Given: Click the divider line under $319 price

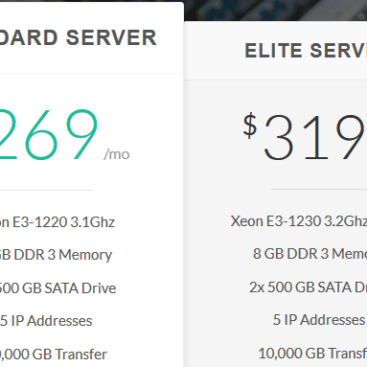Looking at the screenshot, I should (319, 189).
